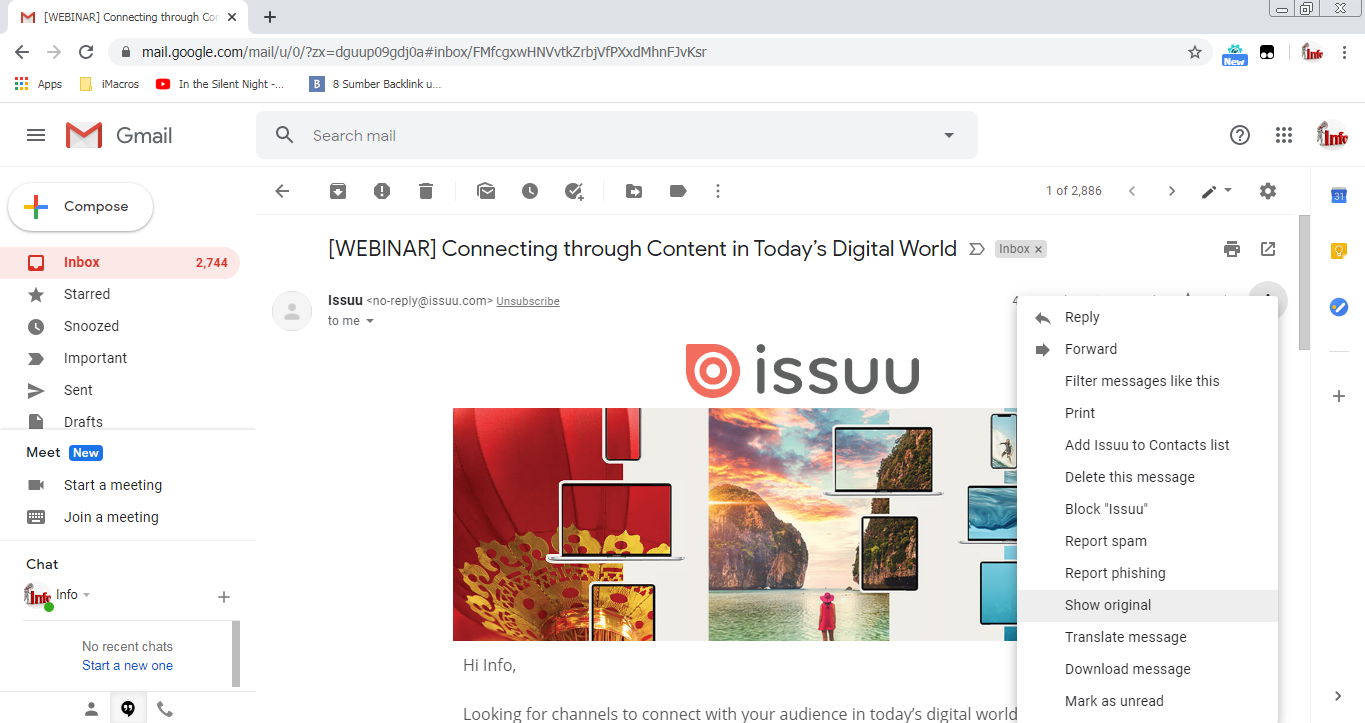Report email as spam icon
Viewport: 1365px width, 723px height.
pyautogui.click(x=382, y=191)
